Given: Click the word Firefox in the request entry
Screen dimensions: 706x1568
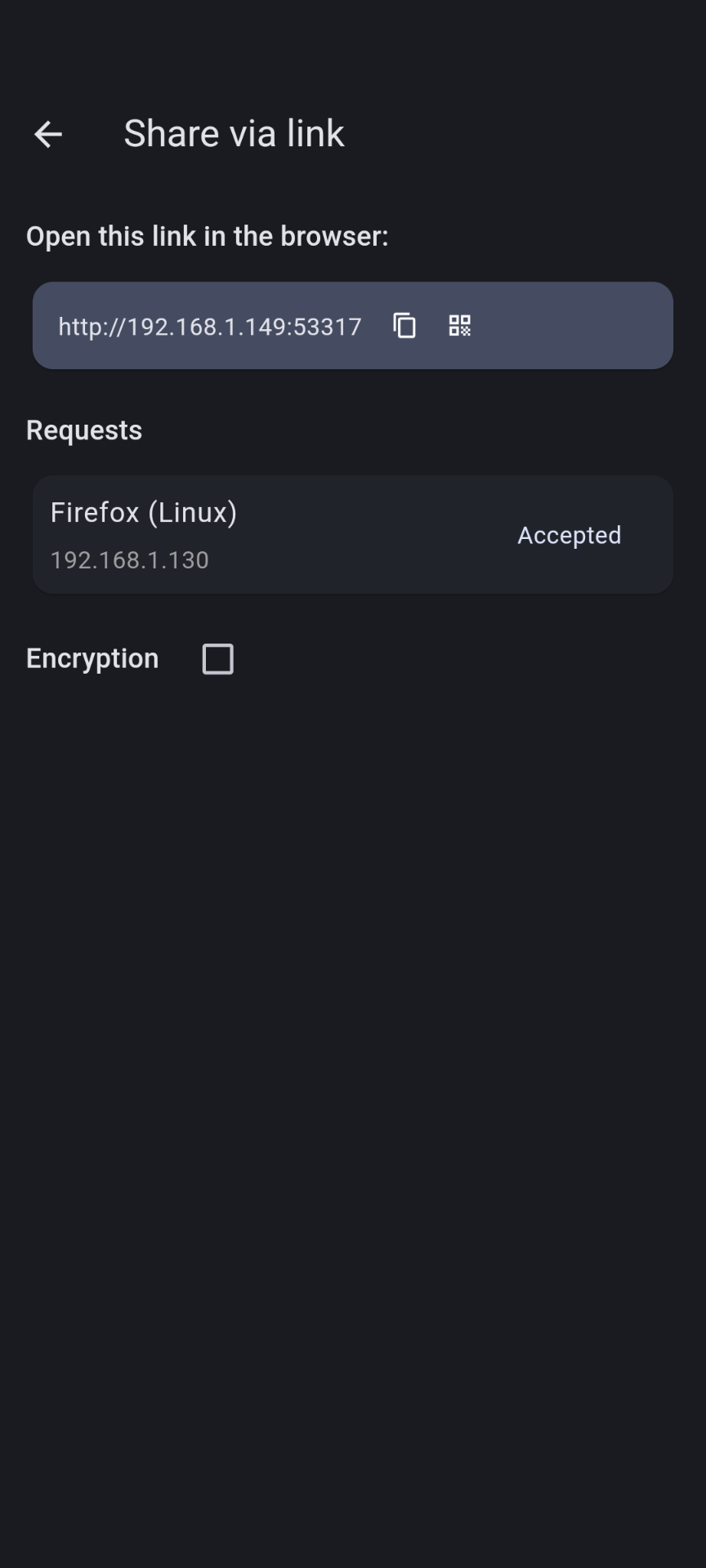Looking at the screenshot, I should 95,513.
